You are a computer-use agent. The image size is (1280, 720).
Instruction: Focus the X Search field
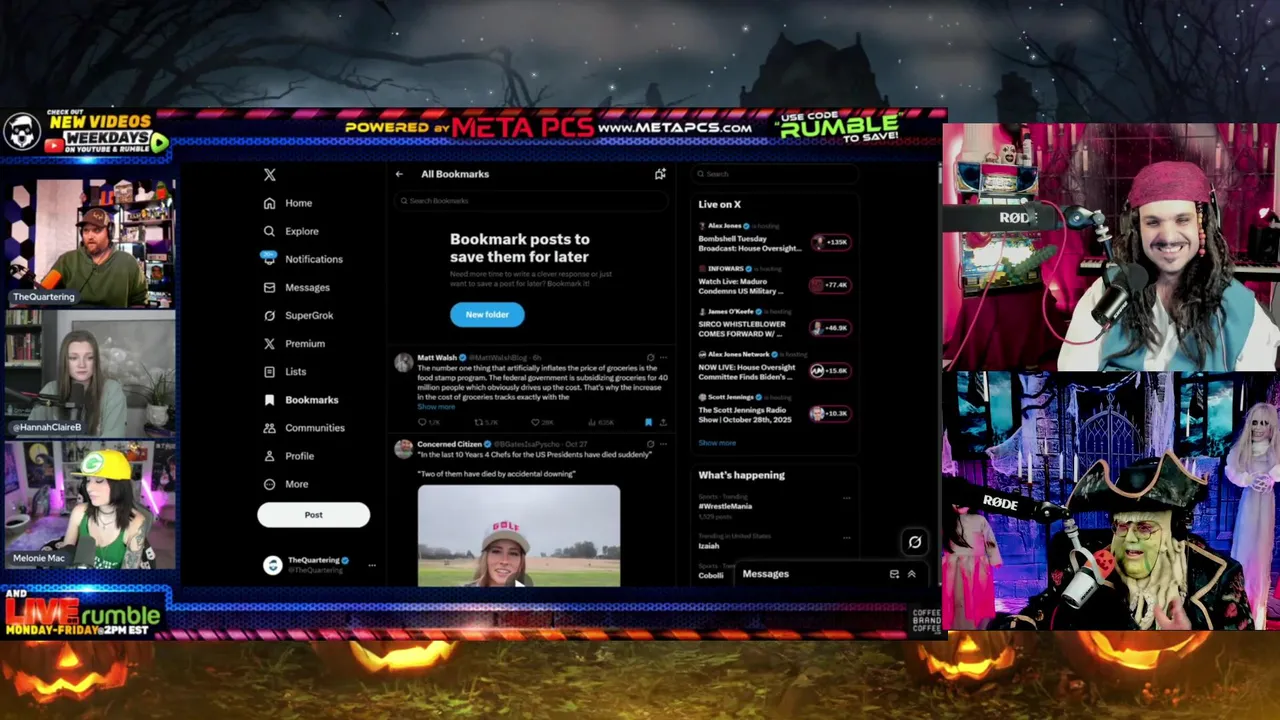(x=774, y=174)
